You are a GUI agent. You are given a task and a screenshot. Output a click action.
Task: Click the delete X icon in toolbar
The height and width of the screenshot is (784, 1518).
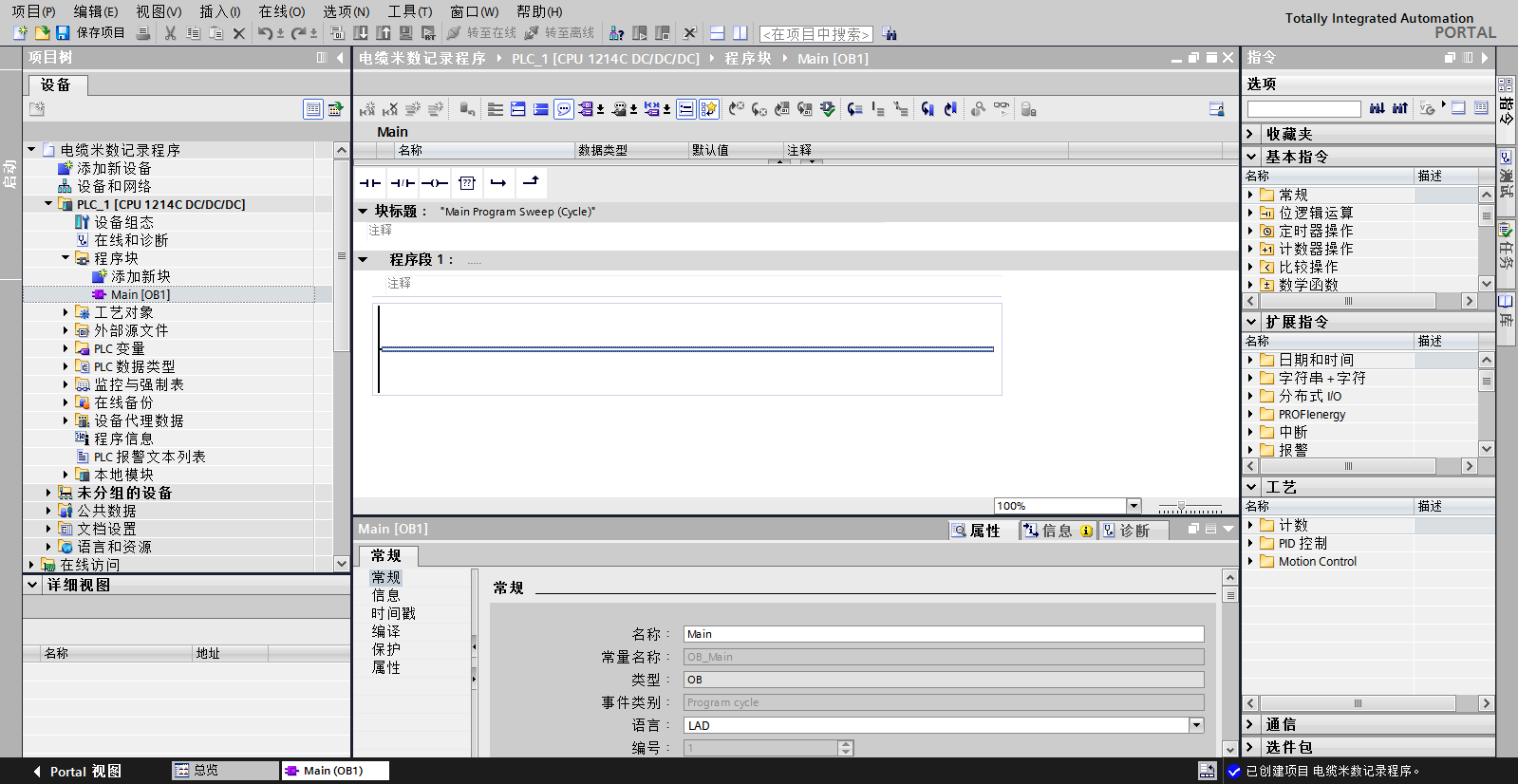coord(239,33)
